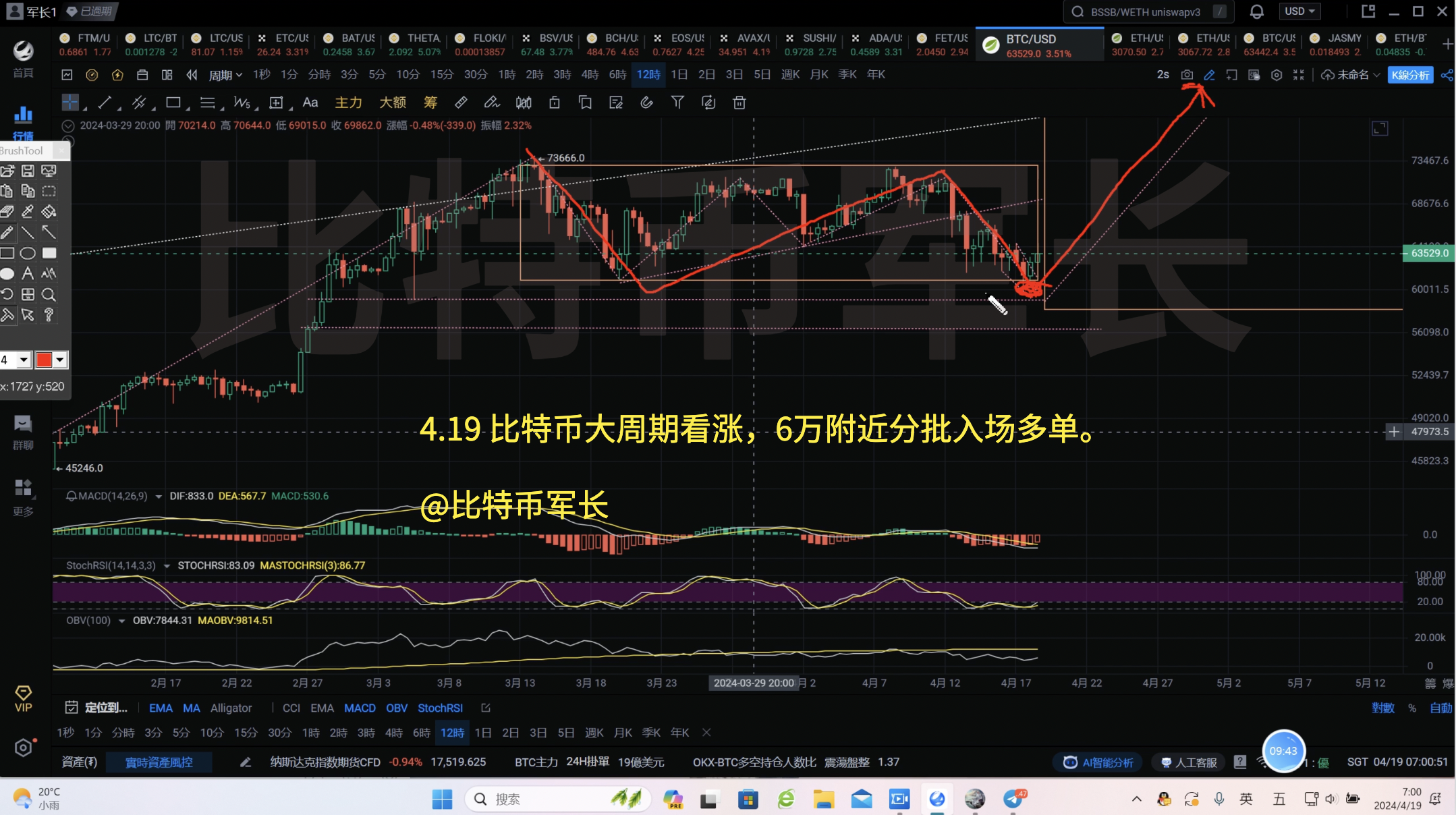Enable percentage scale with % button
This screenshot has width=1456, height=815.
[1412, 708]
